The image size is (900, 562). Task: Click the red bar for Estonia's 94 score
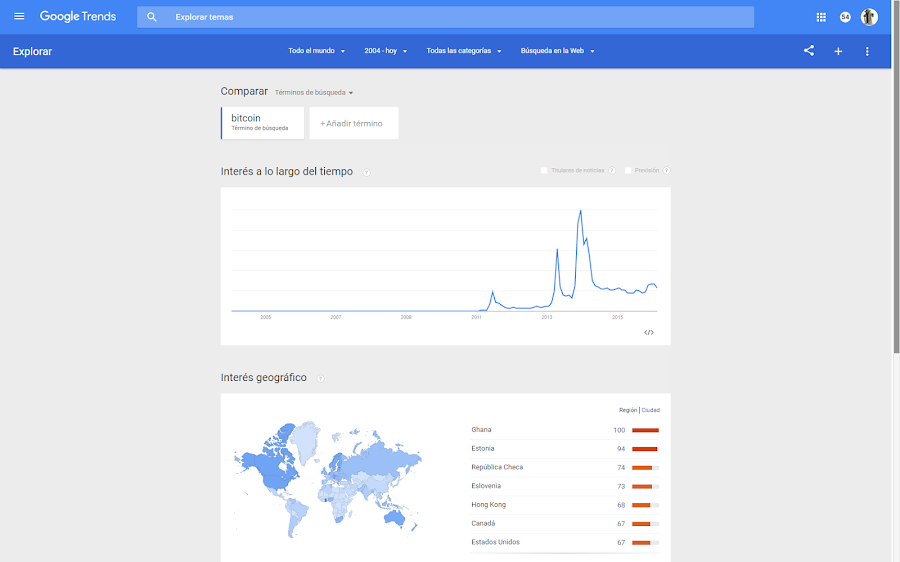click(645, 449)
